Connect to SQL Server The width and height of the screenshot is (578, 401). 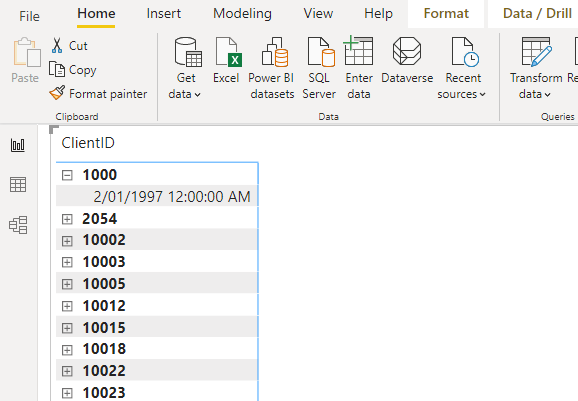(320, 68)
